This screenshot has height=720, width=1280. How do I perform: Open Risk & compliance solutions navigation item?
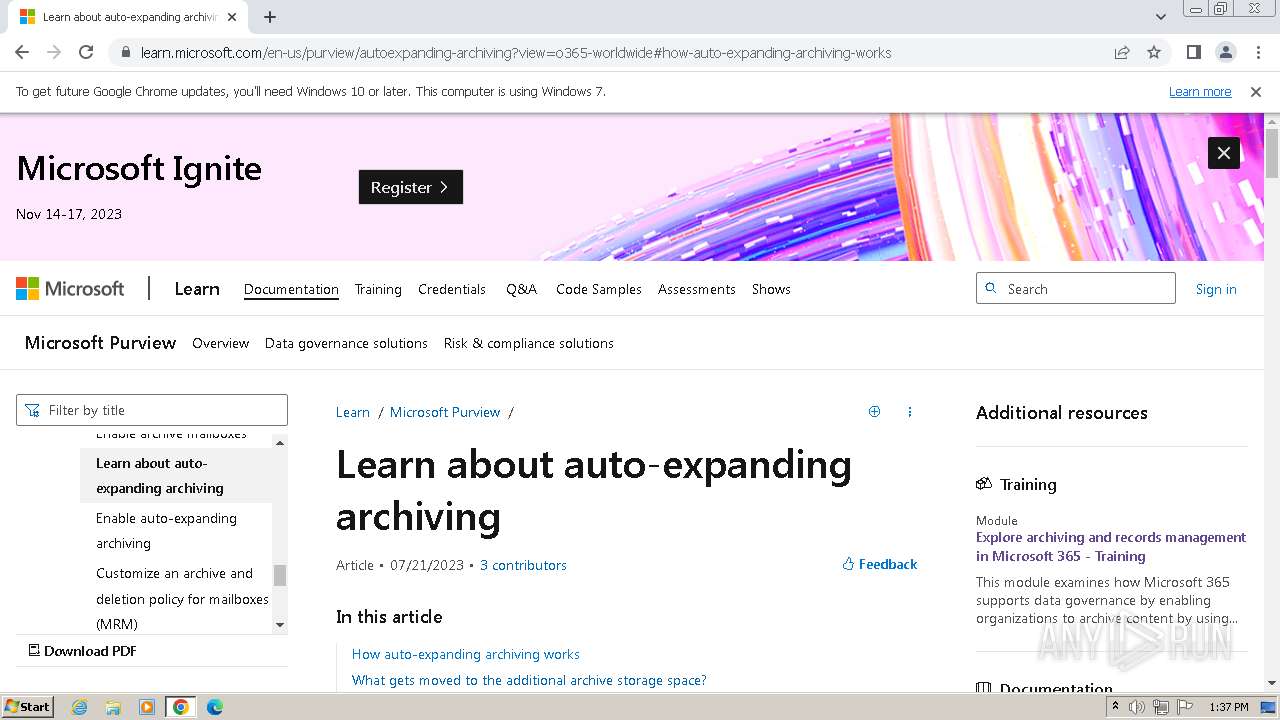point(529,343)
